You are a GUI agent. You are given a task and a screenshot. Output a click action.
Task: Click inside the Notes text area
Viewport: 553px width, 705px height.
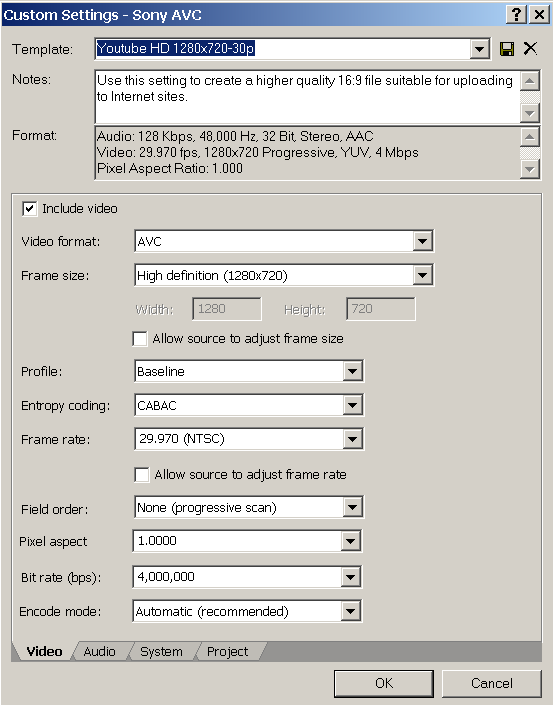(307, 97)
